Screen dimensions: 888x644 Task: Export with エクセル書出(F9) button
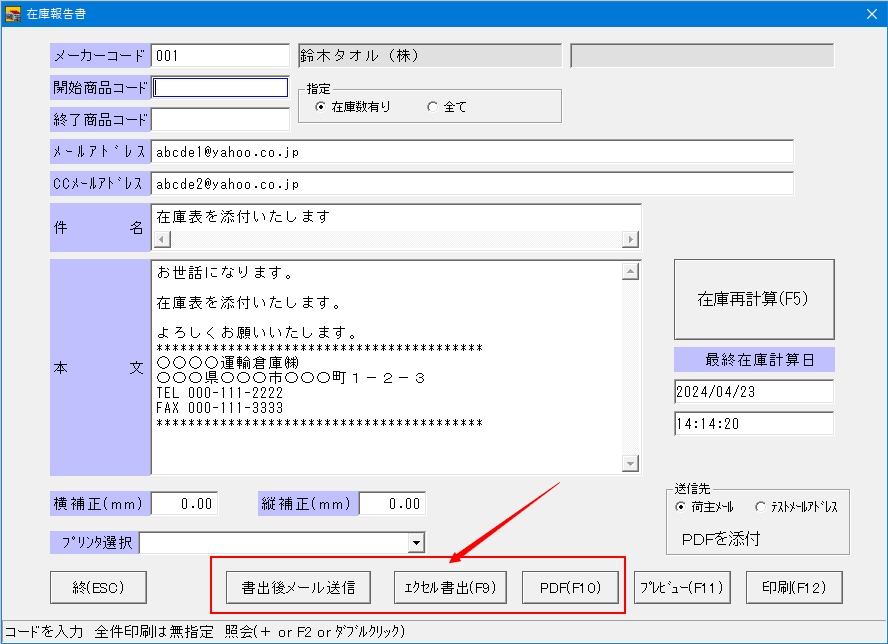tap(450, 586)
